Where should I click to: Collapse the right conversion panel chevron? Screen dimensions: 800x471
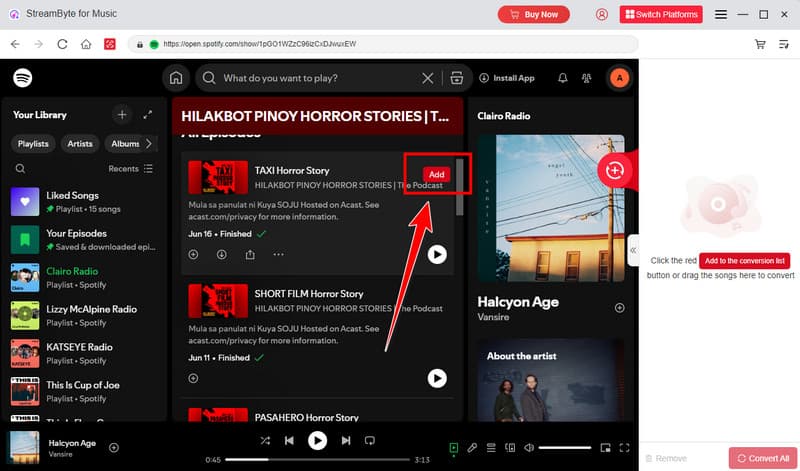[632, 250]
